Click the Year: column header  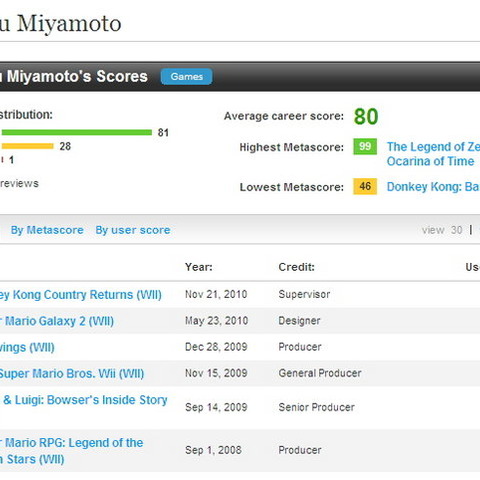[x=199, y=267]
